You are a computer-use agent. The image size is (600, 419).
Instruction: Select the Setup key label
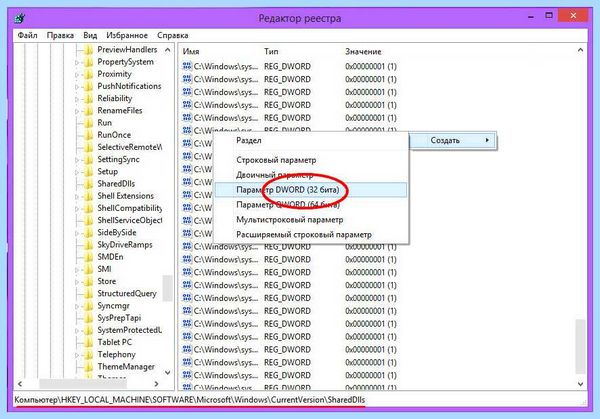[x=108, y=171]
